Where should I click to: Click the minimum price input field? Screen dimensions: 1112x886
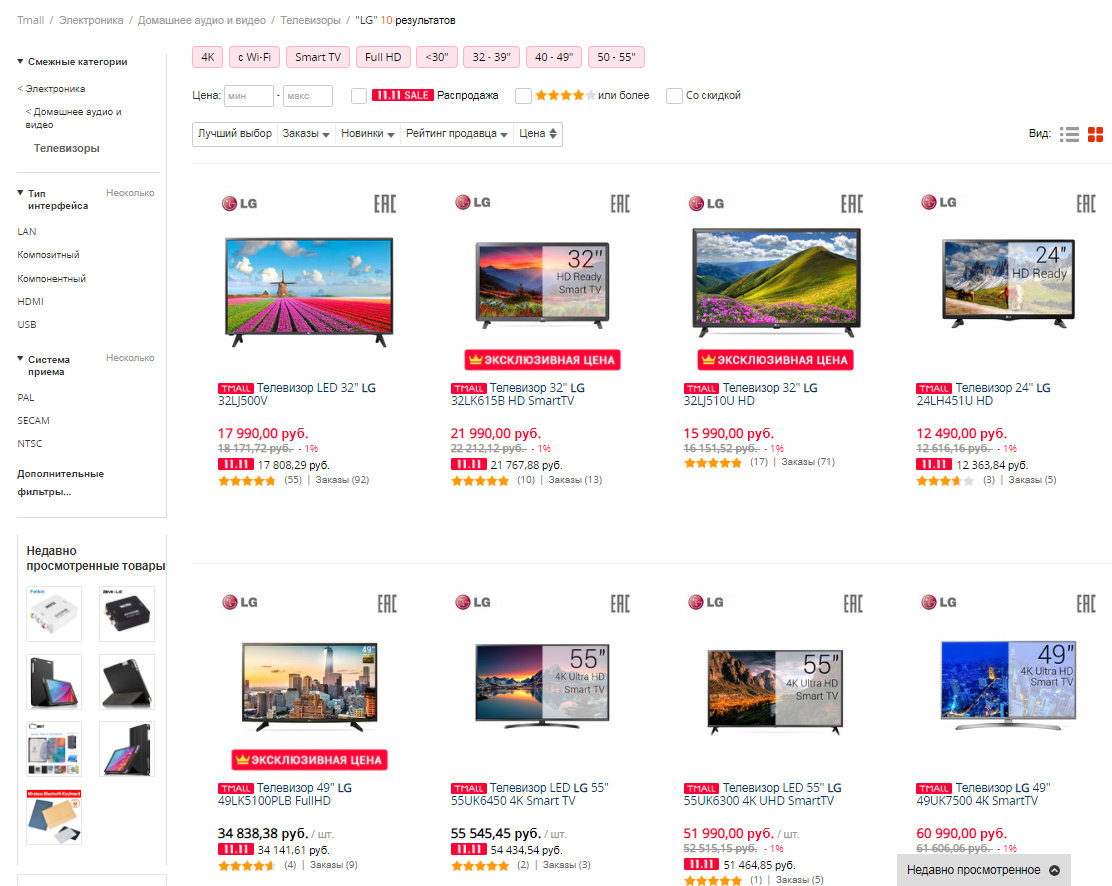(248, 96)
